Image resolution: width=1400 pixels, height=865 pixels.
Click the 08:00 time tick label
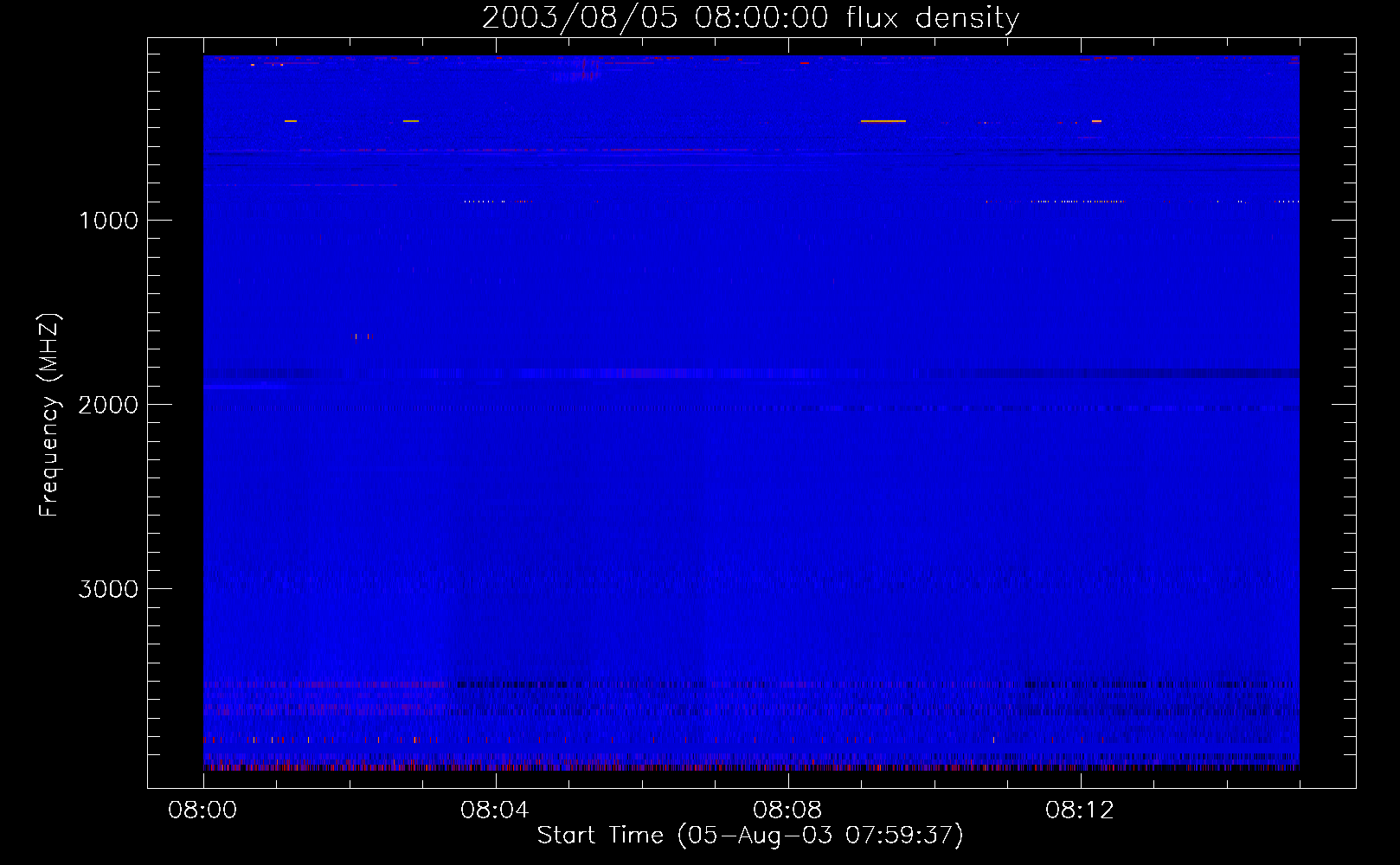pos(202,811)
